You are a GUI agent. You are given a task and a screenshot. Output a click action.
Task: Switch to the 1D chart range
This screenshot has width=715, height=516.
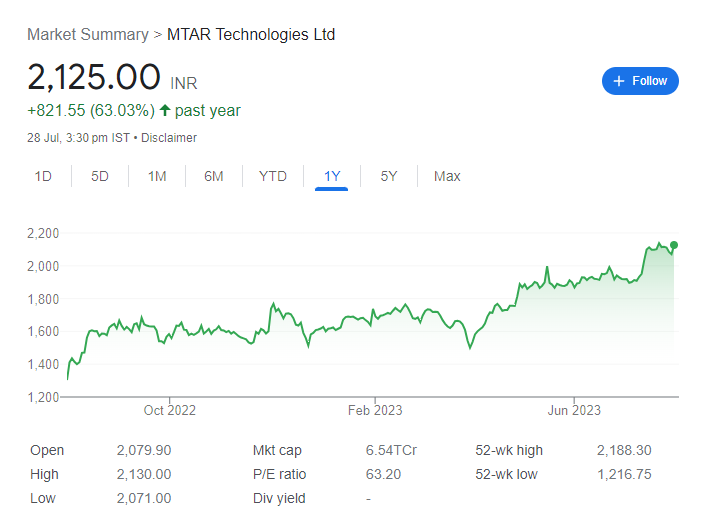click(43, 176)
